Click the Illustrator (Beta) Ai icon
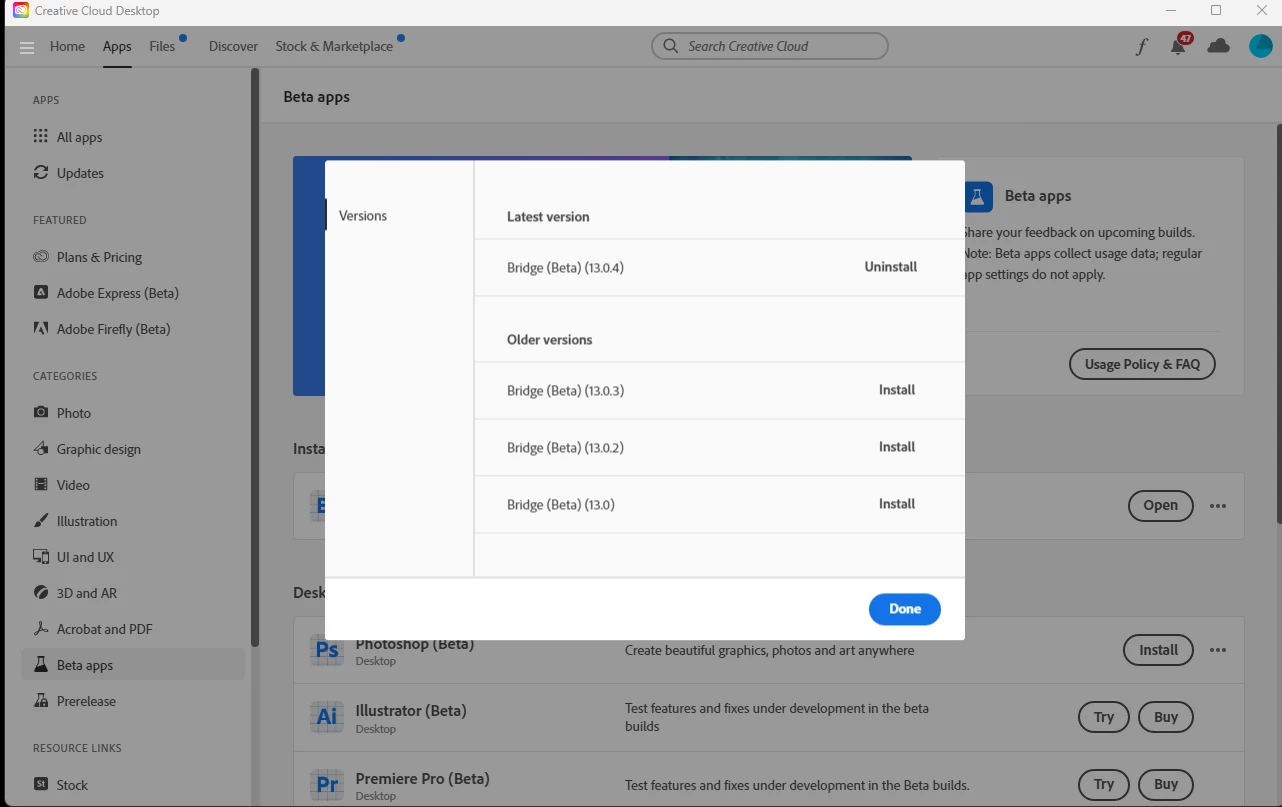This screenshot has width=1282, height=807. click(x=327, y=717)
